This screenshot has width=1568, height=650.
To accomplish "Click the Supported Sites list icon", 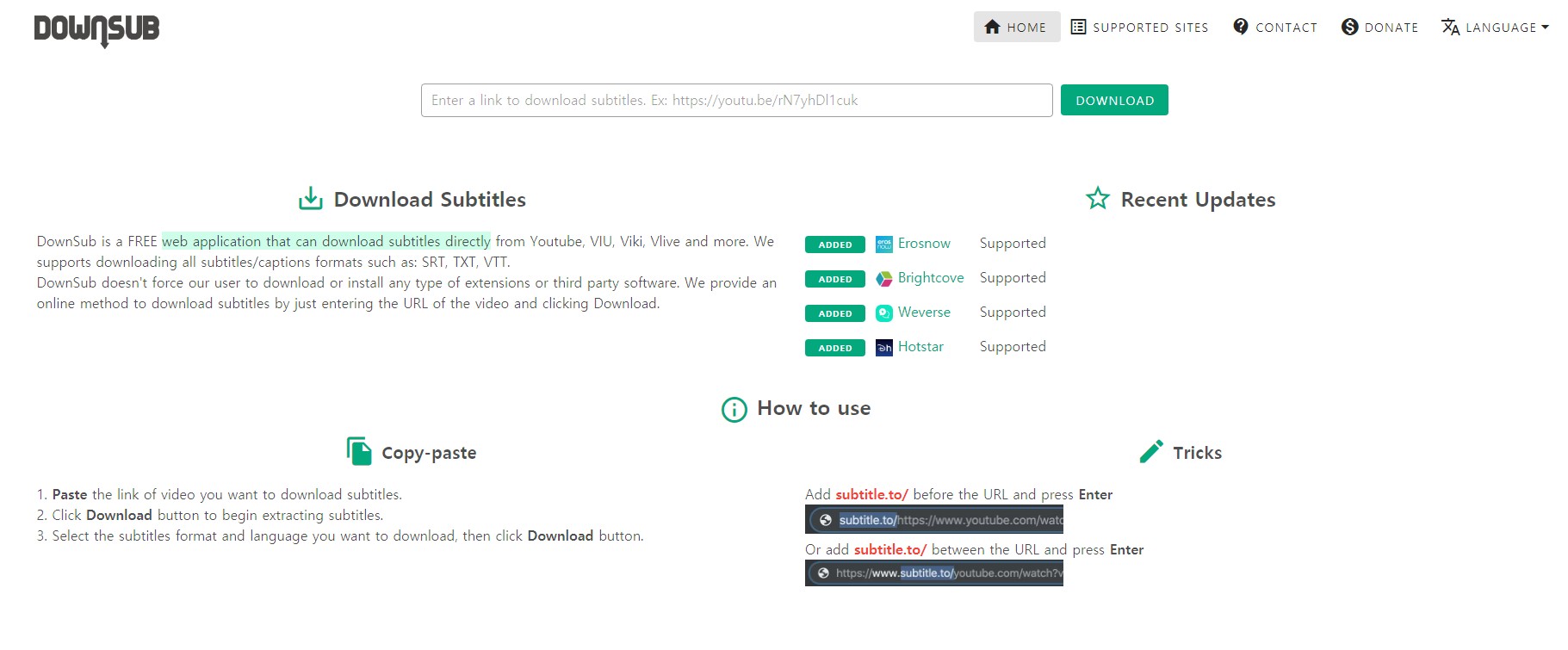I will pos(1078,27).
